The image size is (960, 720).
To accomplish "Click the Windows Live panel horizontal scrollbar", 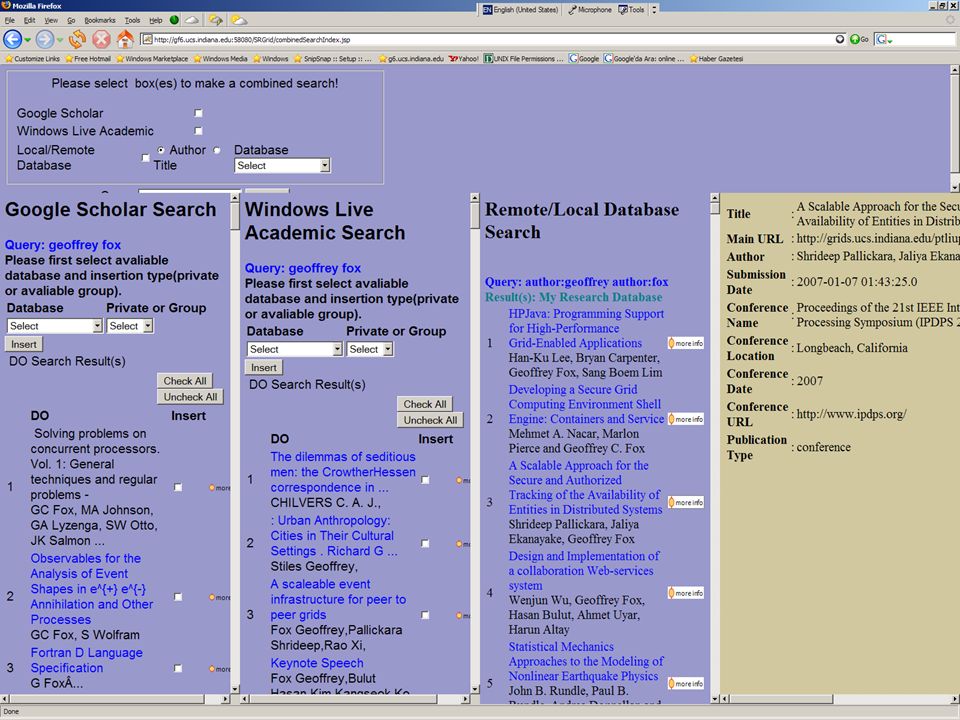I will click(x=356, y=699).
